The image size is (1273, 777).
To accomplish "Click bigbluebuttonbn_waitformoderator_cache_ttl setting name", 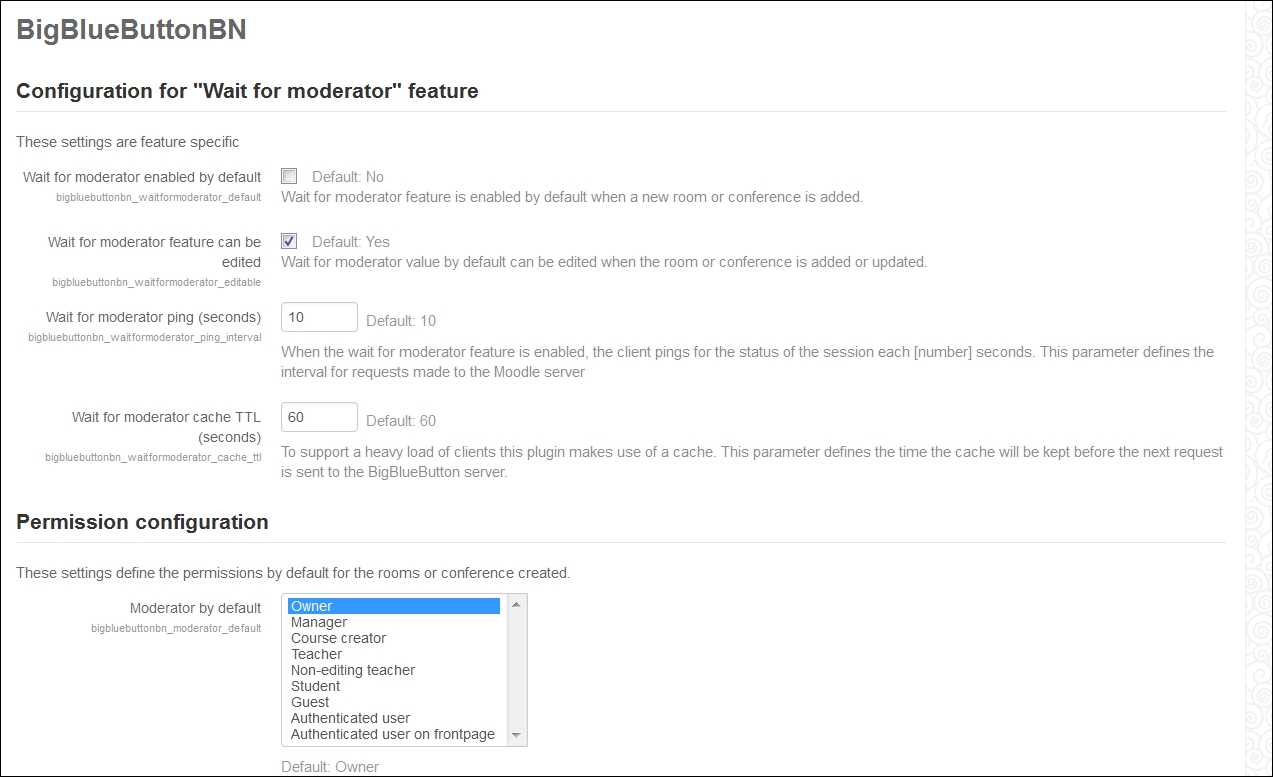I will click(153, 458).
